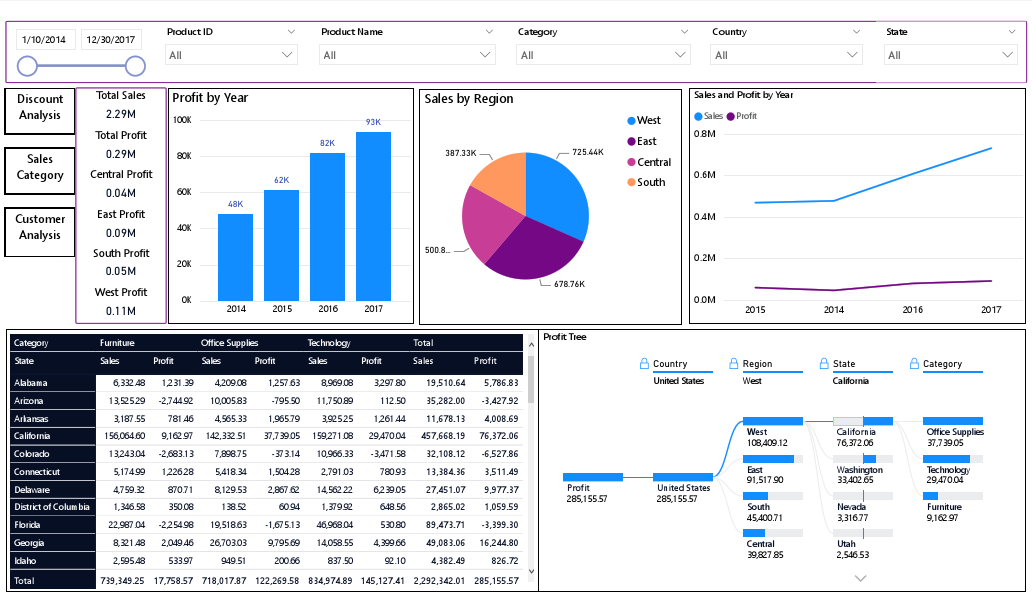Click the East legend dot in Sales by Region
This screenshot has width=1032, height=612.
(630, 141)
